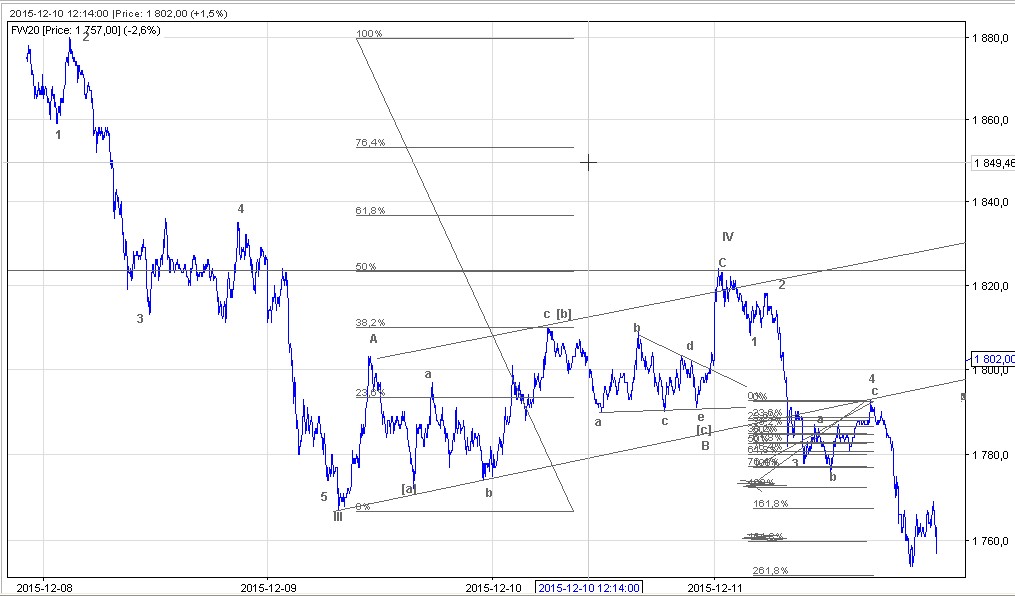
Task: Click the uppercase wave label A
Action: (x=373, y=339)
